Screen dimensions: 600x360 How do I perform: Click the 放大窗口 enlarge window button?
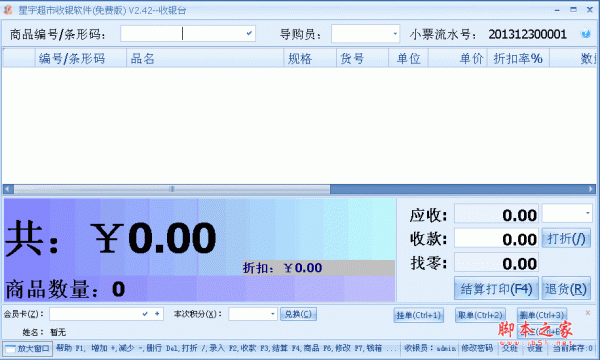pos(27,349)
